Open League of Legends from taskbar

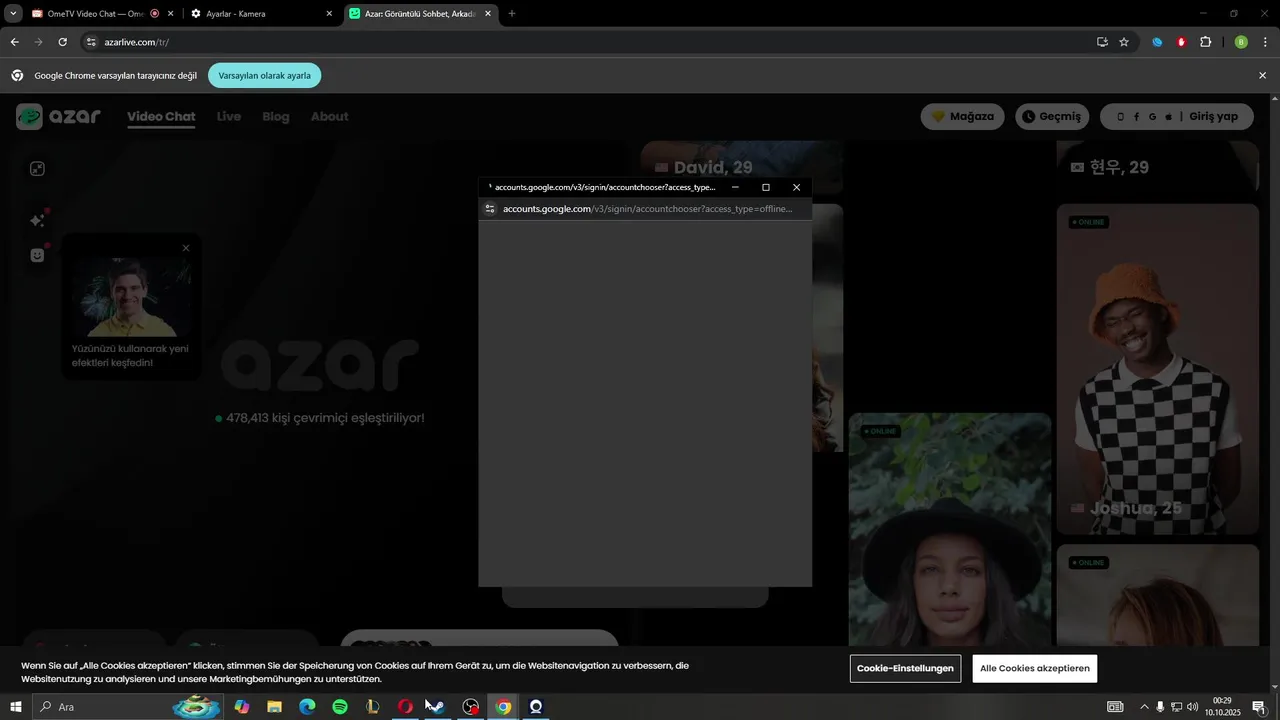pos(373,707)
